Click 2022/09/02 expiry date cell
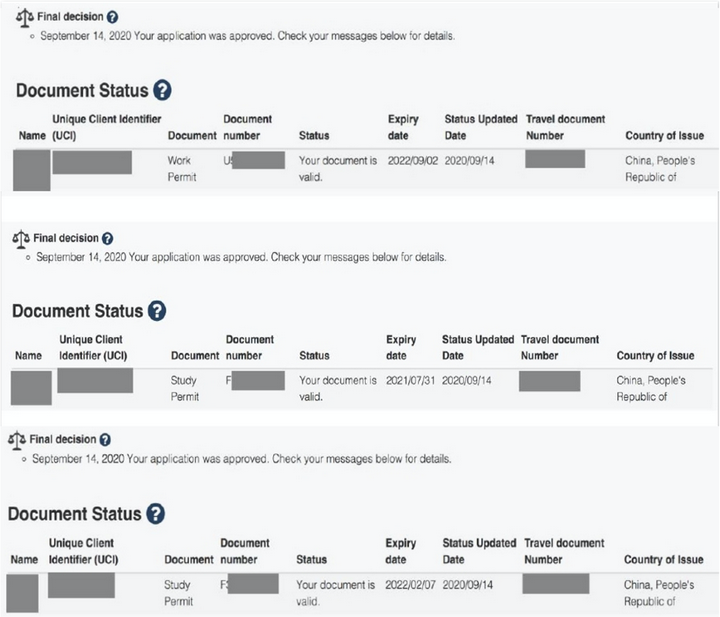 (412, 161)
